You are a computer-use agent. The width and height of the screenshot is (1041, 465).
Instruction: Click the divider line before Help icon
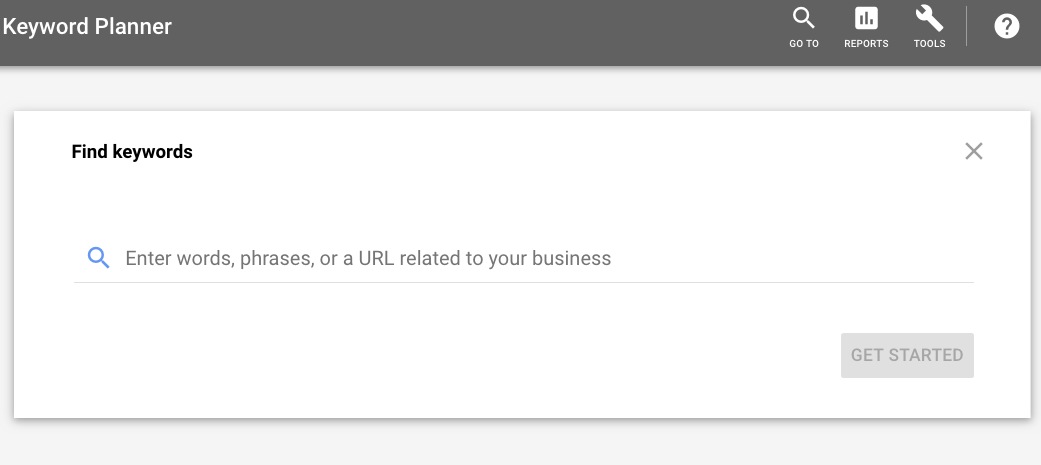pos(967,27)
